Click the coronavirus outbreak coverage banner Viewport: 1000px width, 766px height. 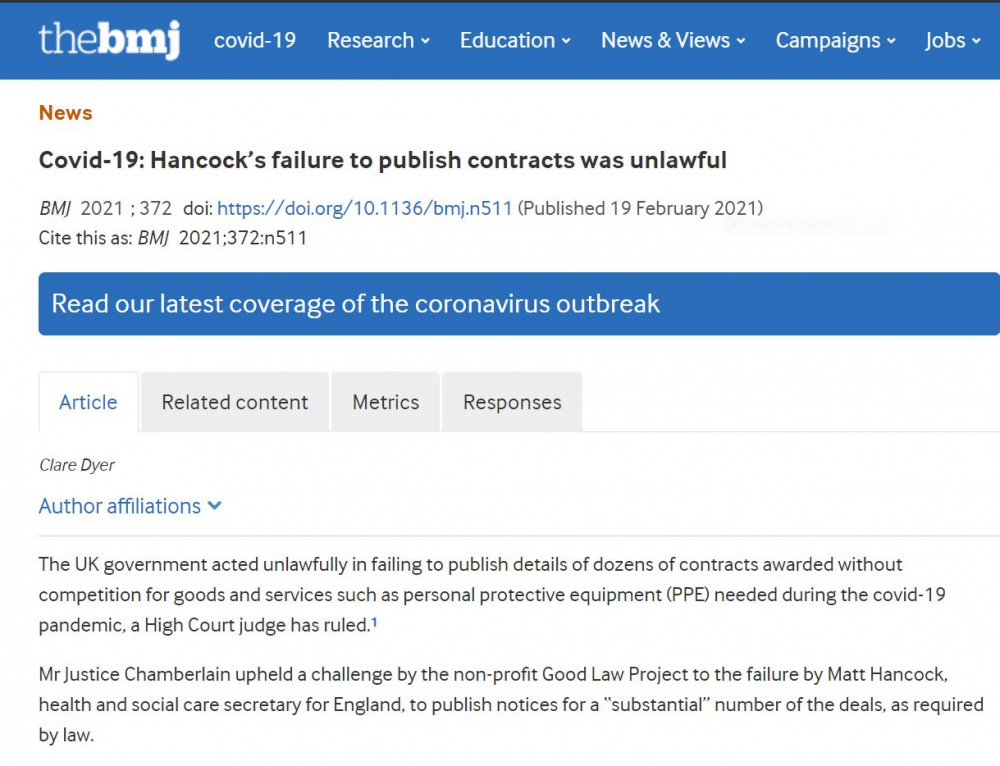coord(519,304)
